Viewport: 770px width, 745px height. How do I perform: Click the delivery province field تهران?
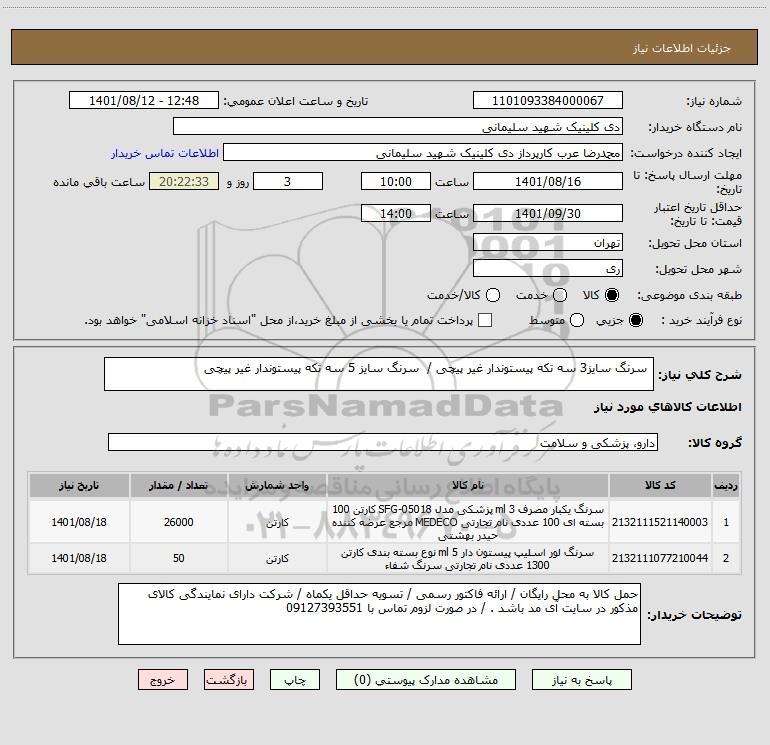pos(548,242)
